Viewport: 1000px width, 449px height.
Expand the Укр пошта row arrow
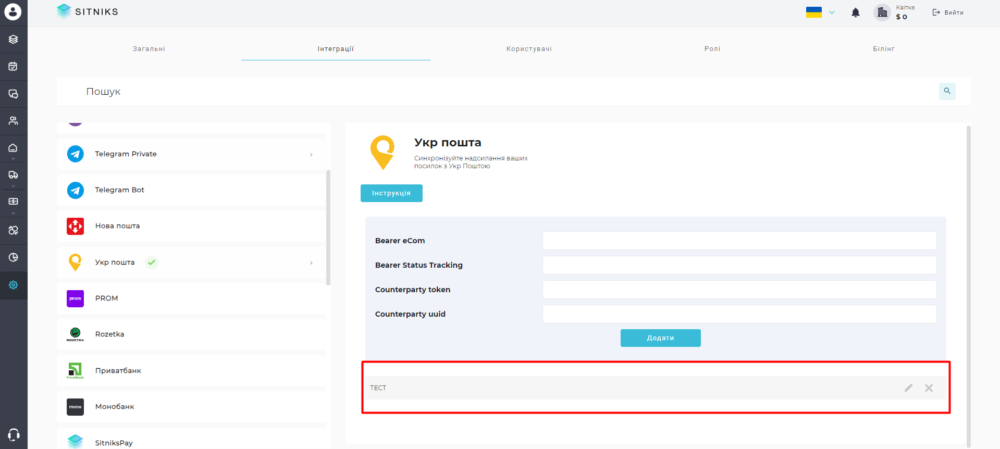311,263
